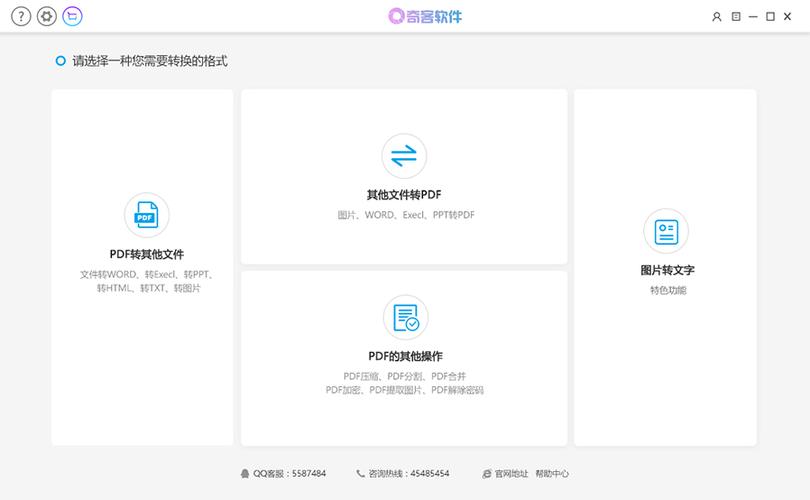Click the image-to-text ID card icon
Image resolution: width=810 pixels, height=500 pixels.
(x=666, y=231)
